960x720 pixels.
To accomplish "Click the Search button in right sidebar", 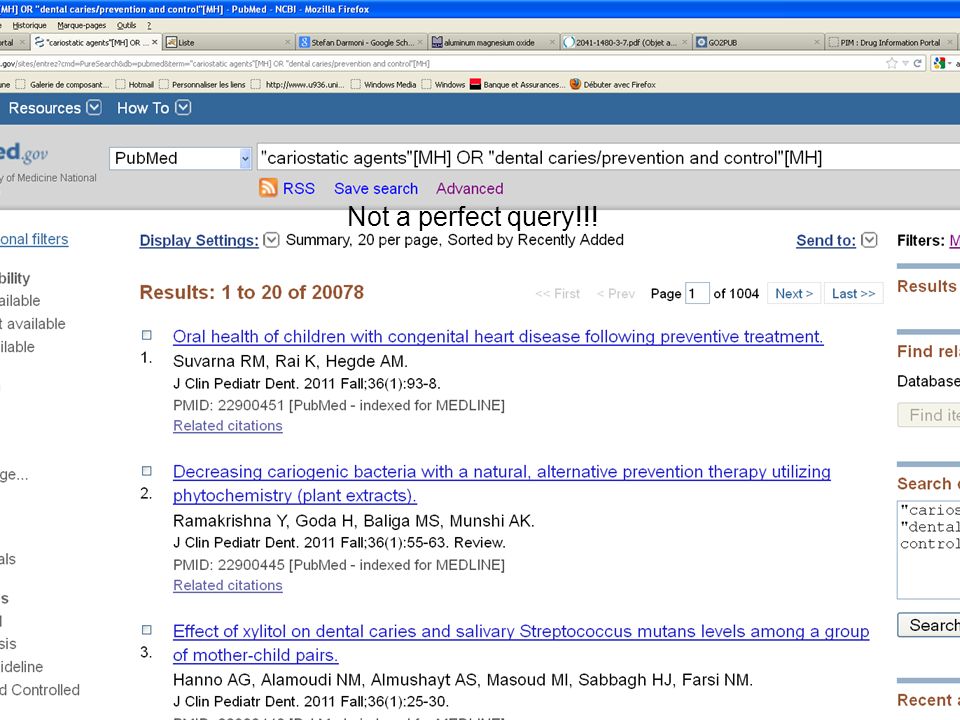I will [929, 625].
